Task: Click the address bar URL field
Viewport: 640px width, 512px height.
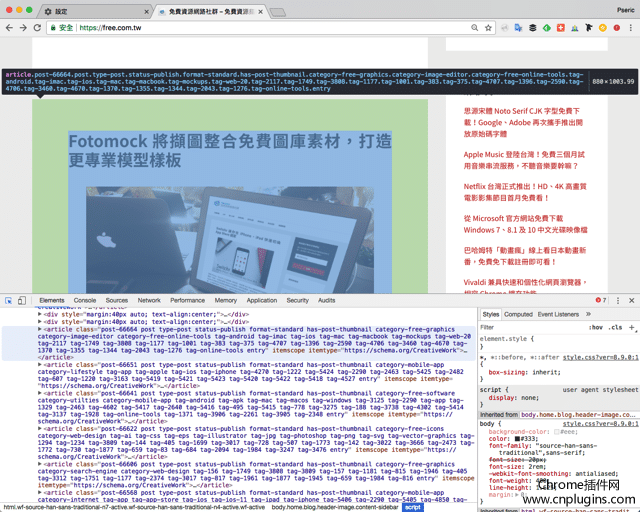Action: (273, 27)
